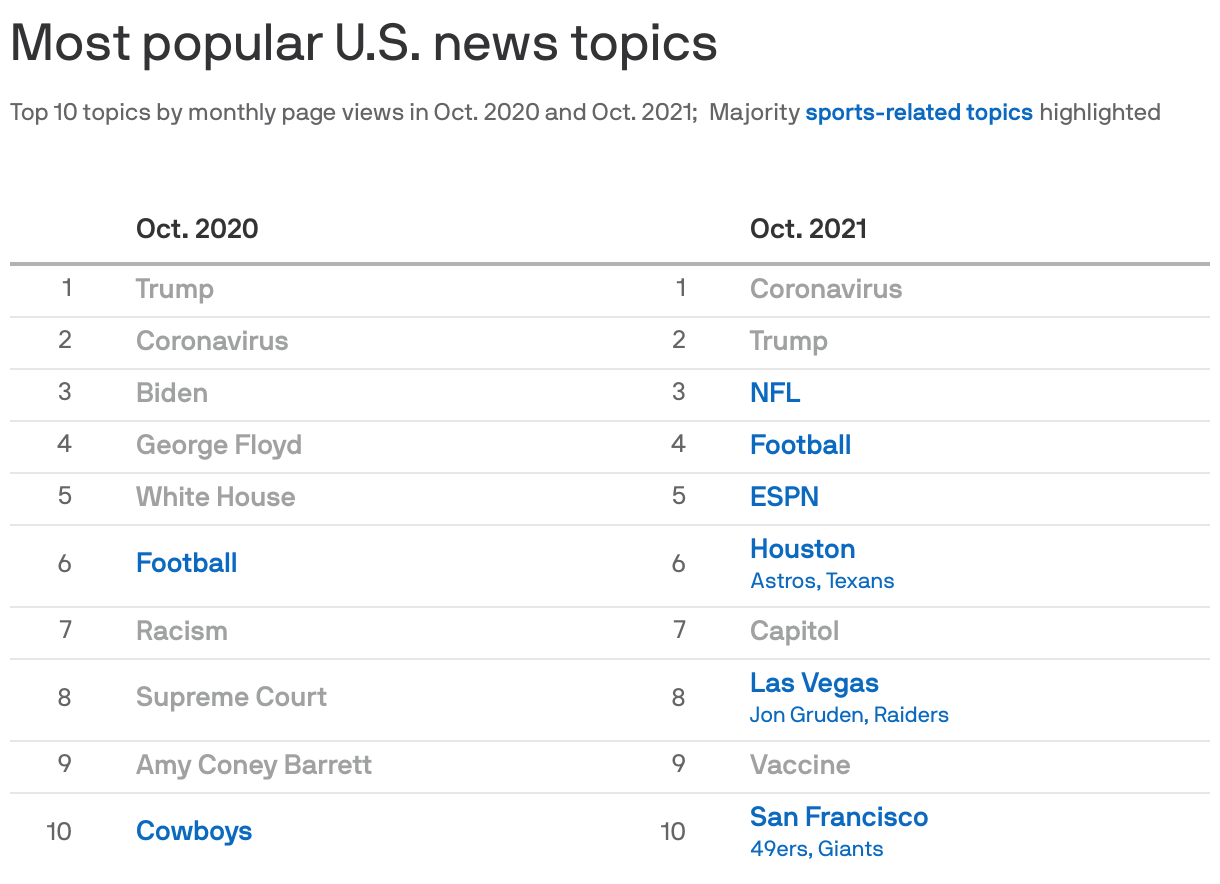Click the Las Vegas topic link
Image resolution: width=1220 pixels, height=884 pixels.
pos(814,683)
